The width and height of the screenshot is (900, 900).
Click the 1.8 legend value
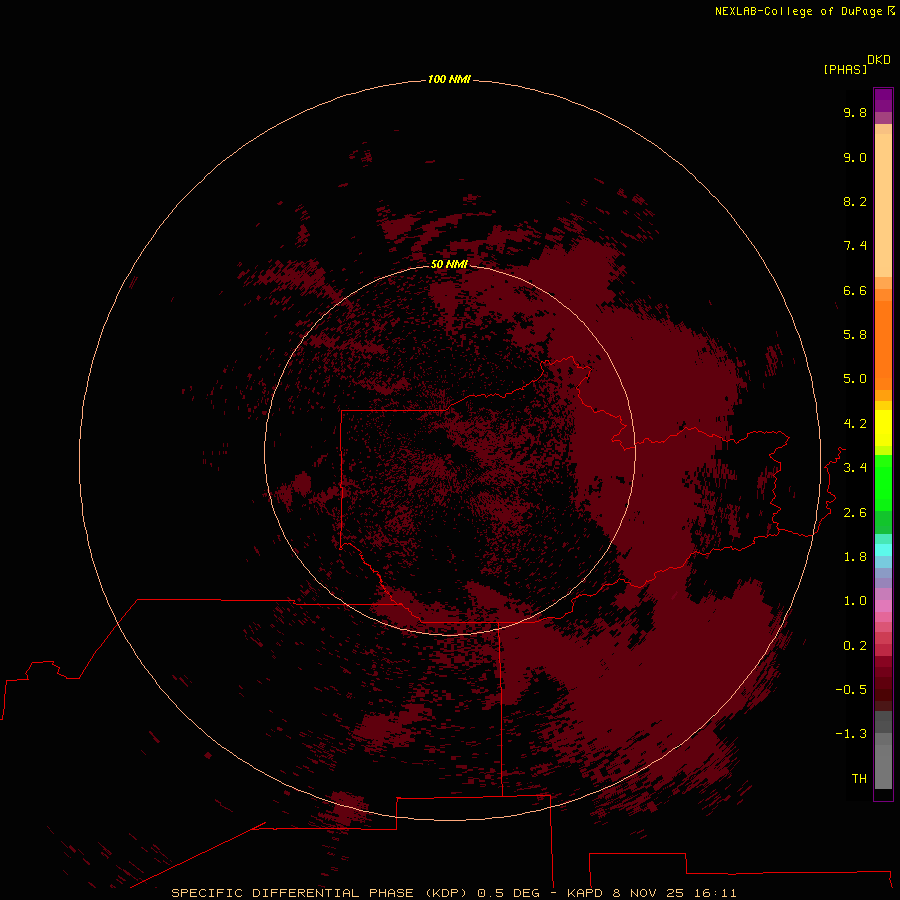855,557
